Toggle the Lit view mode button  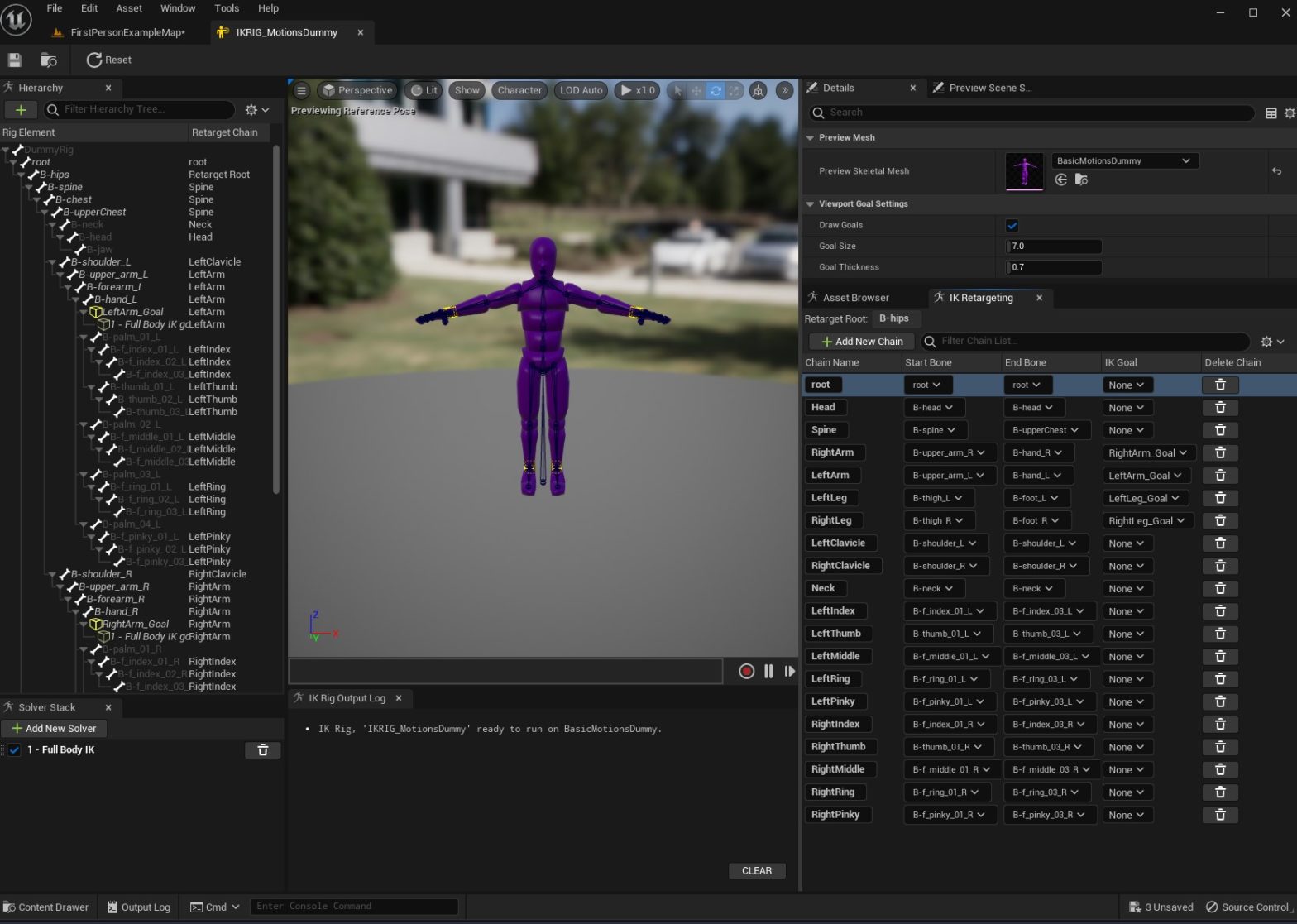point(424,90)
